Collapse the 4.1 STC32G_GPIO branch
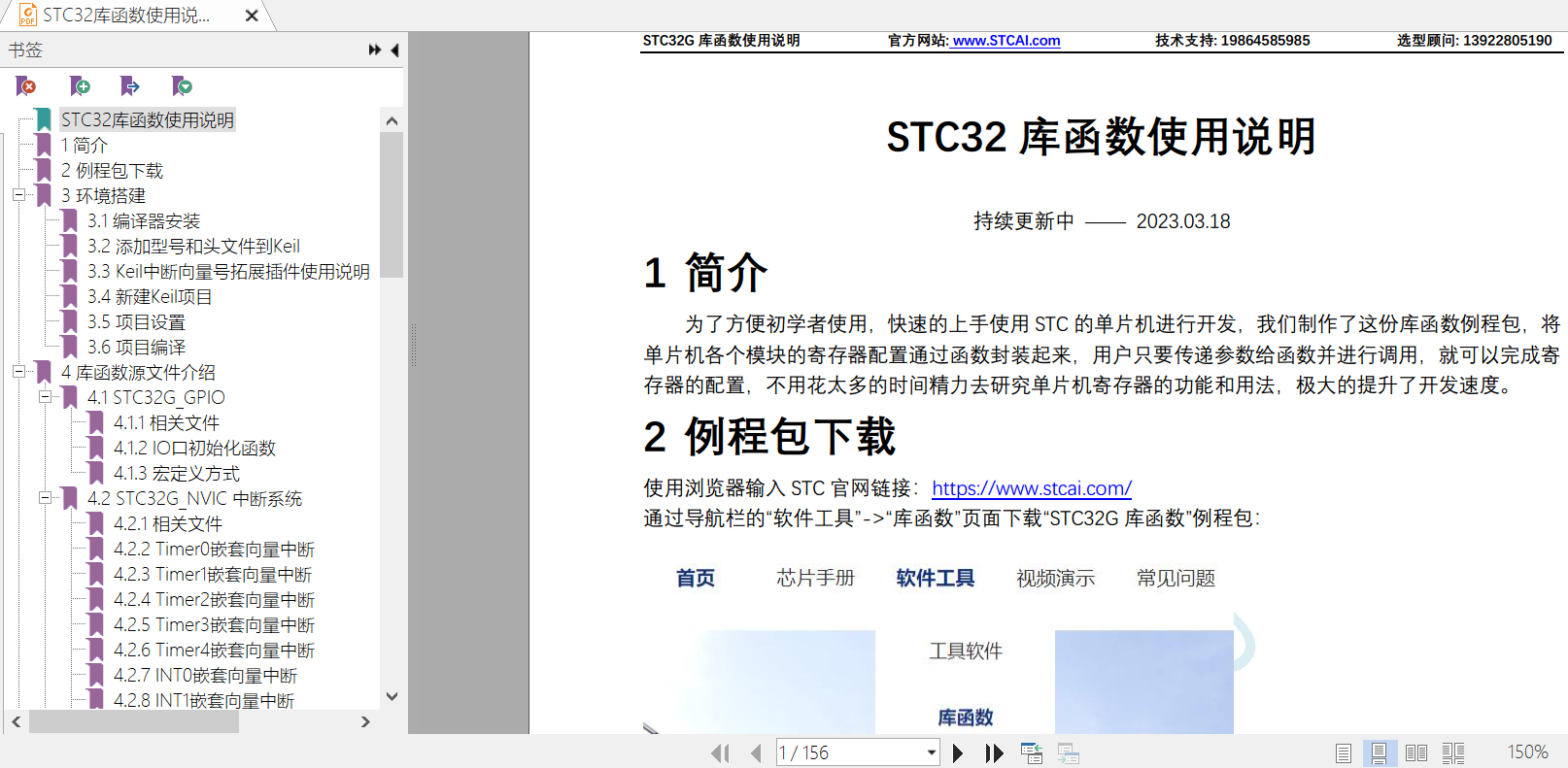1568x768 pixels. pos(45,397)
